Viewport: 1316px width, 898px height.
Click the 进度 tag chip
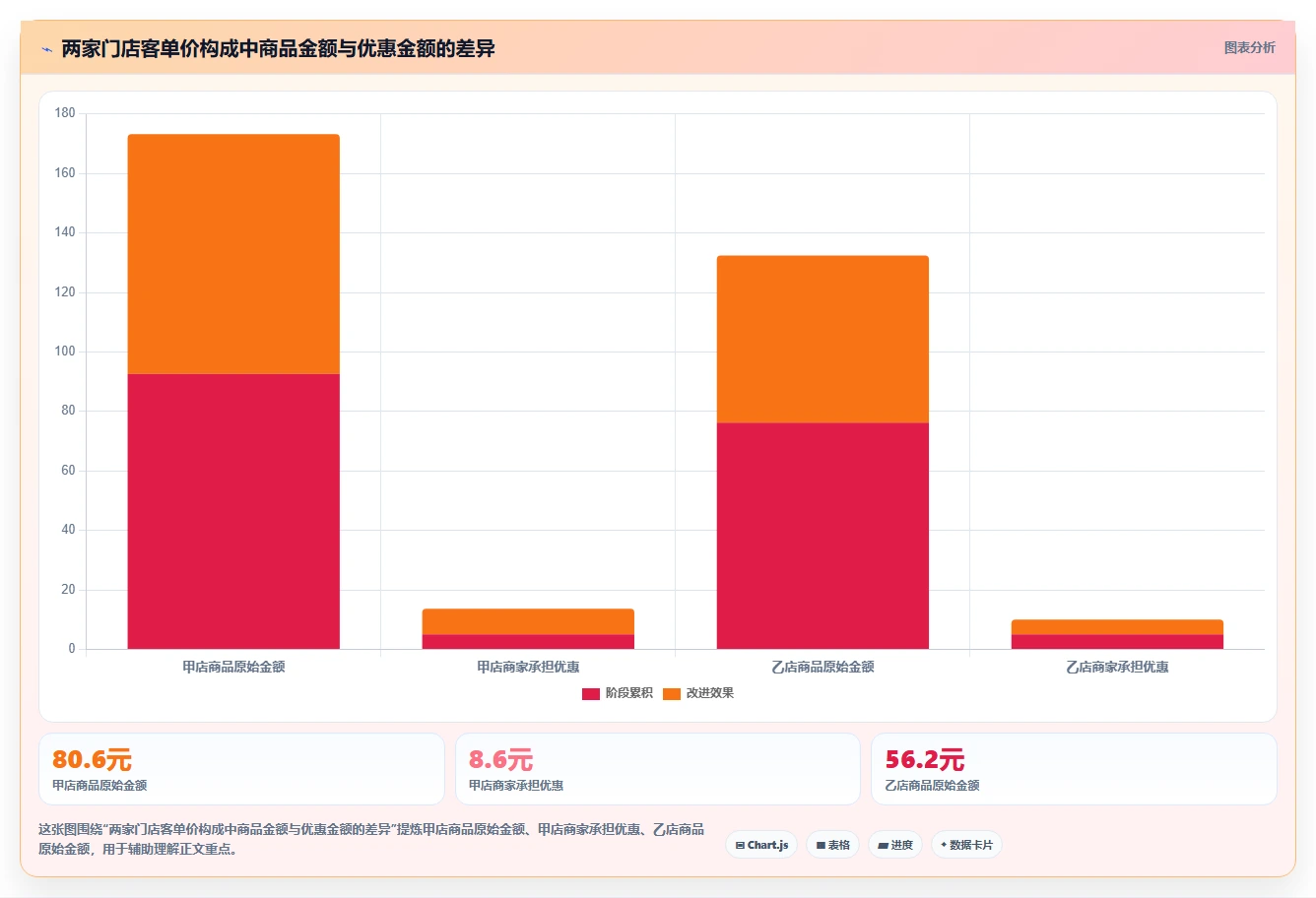(894, 845)
